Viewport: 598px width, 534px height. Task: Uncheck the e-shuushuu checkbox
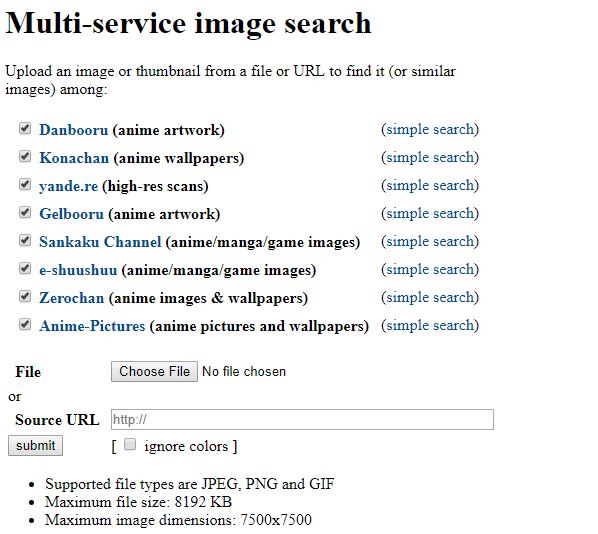[25, 268]
